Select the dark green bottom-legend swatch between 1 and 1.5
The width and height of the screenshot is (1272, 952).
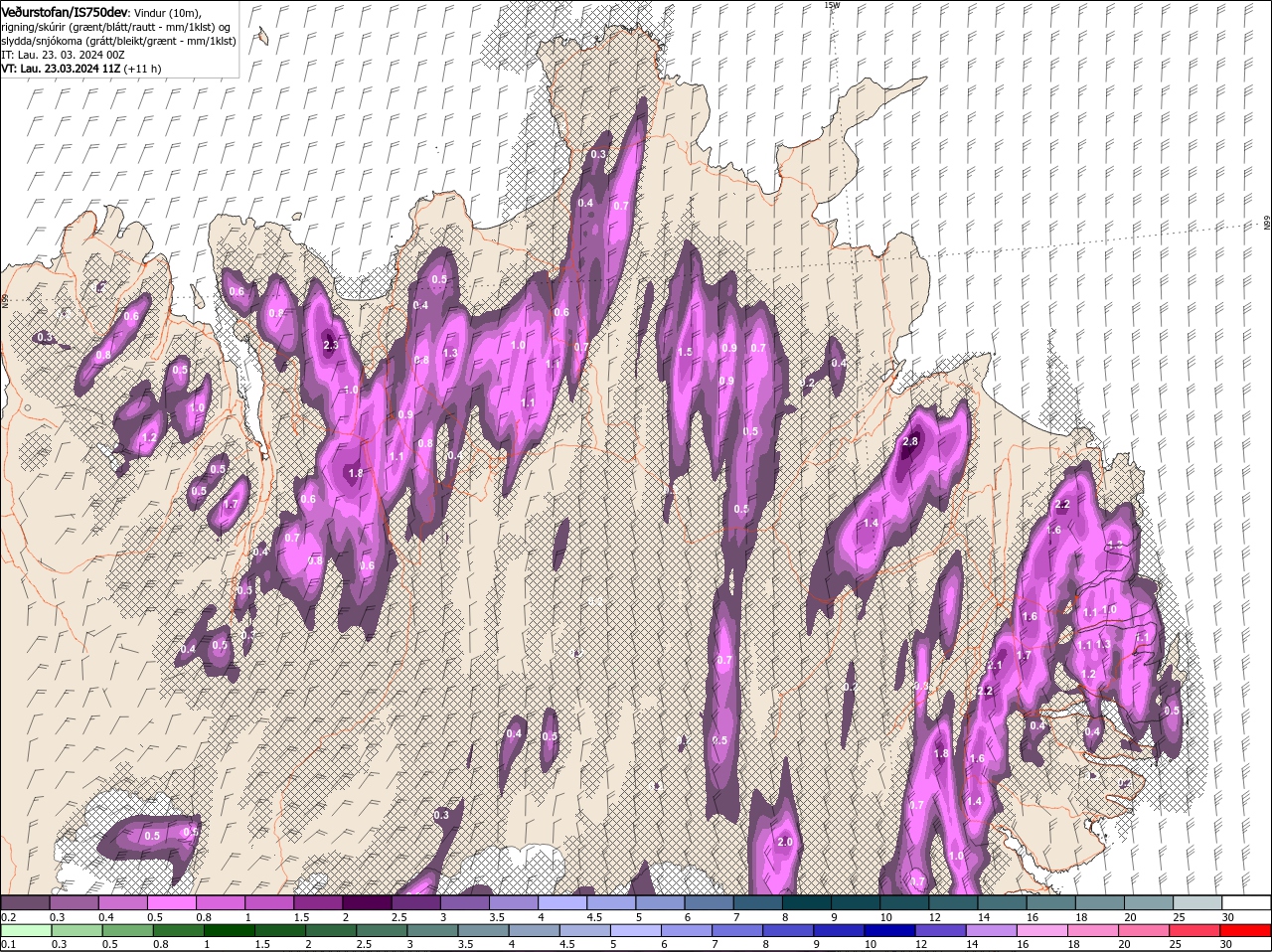(x=230, y=930)
